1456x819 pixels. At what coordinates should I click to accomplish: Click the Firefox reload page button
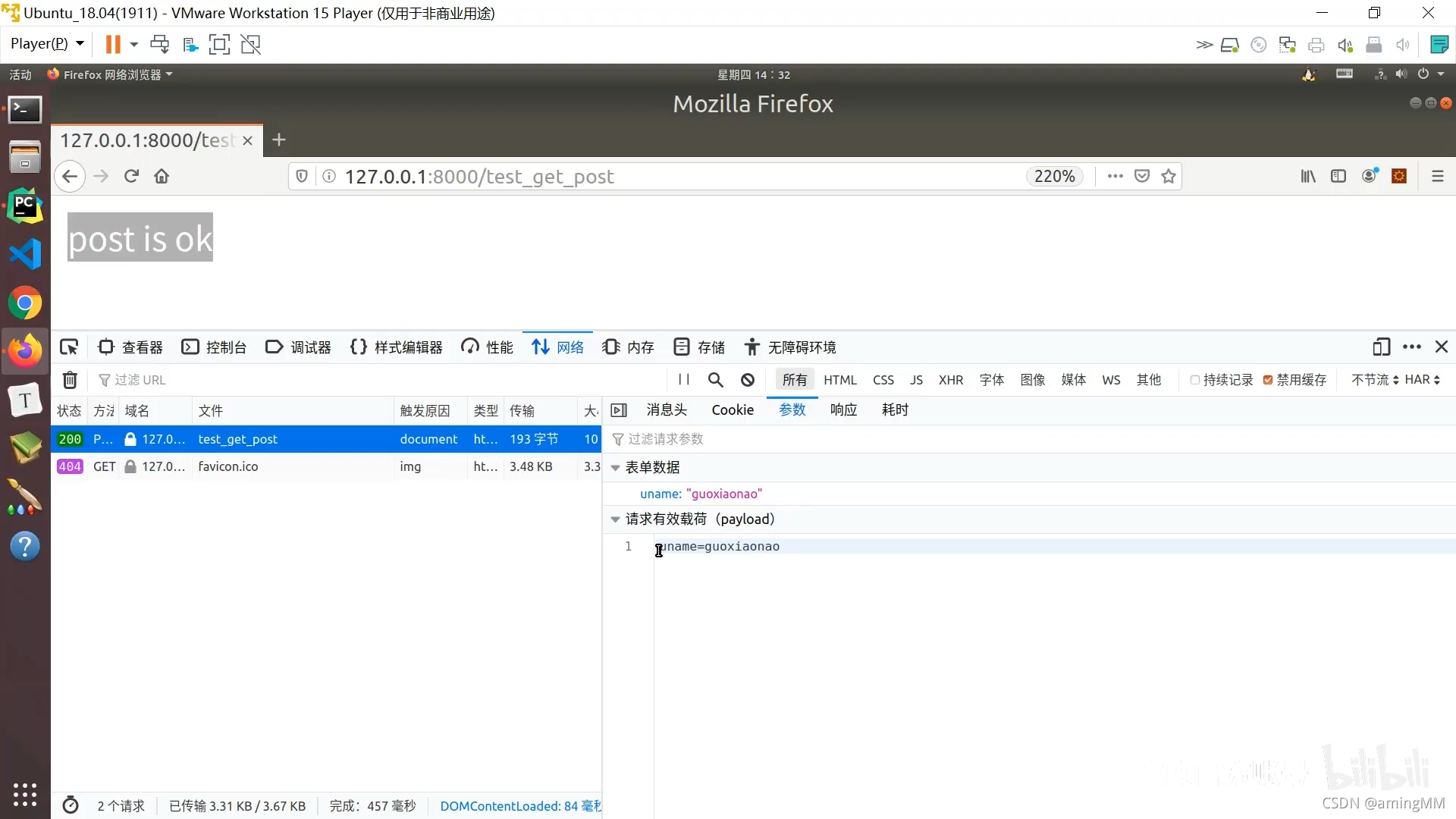131,177
